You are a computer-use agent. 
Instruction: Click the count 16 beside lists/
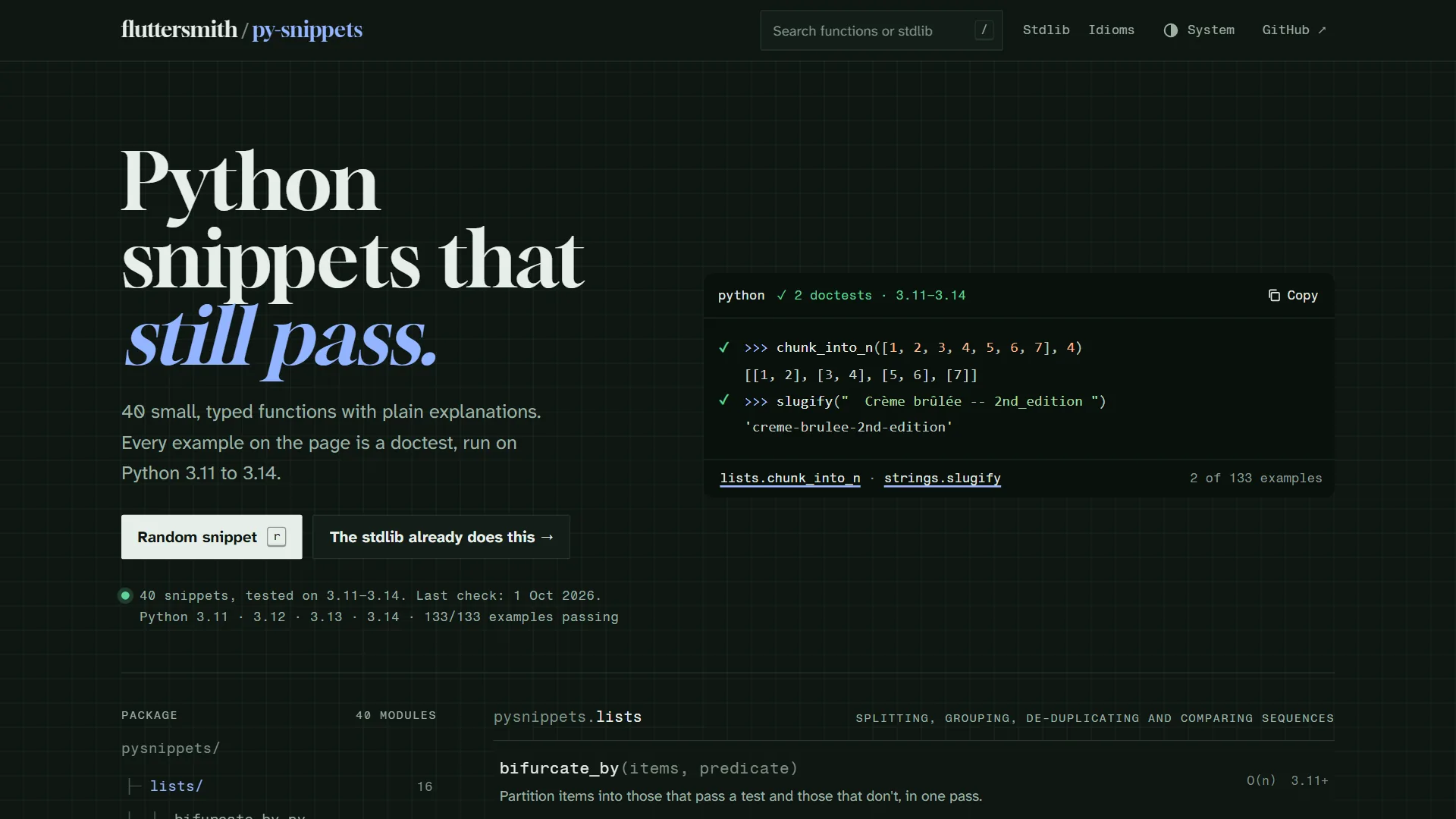pyautogui.click(x=425, y=786)
